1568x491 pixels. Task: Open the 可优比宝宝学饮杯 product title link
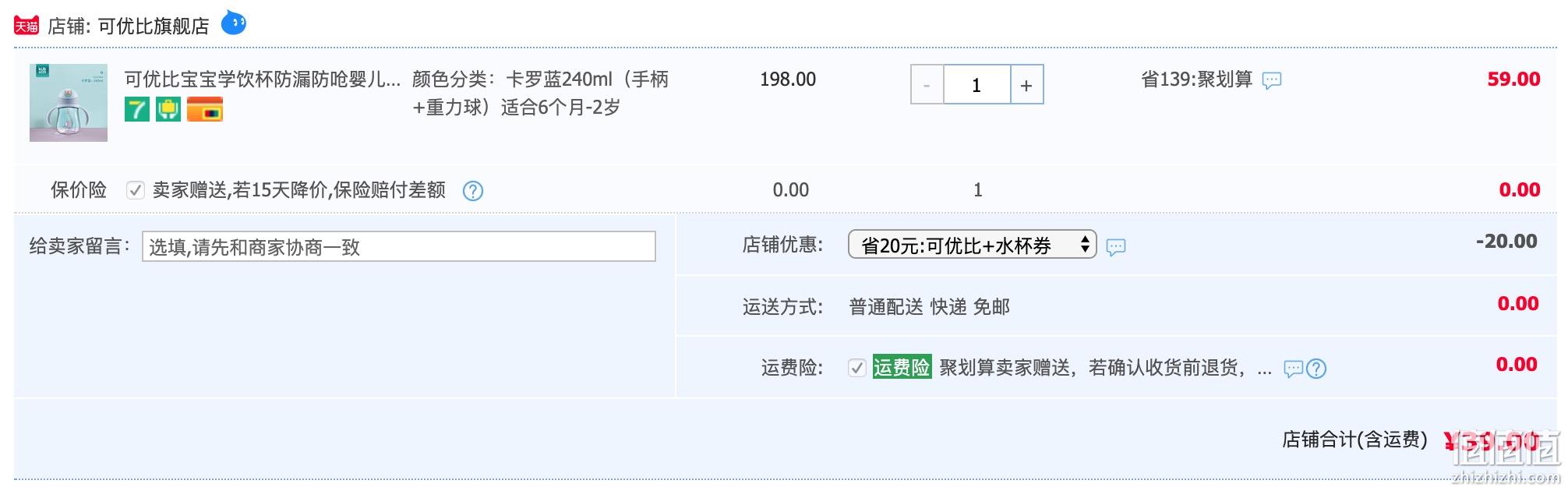click(x=263, y=79)
